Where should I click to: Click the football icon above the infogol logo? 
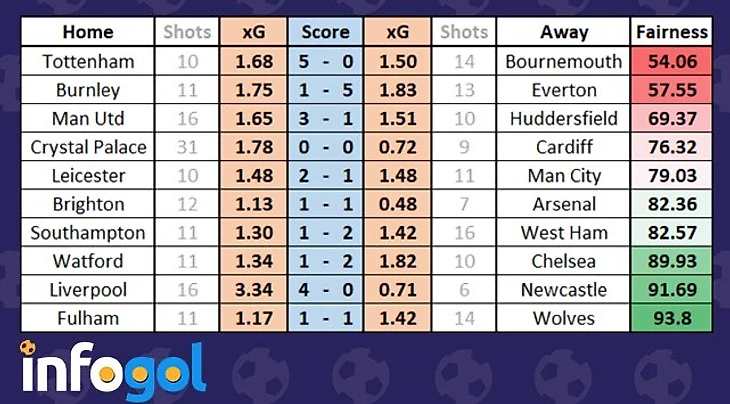pyautogui.click(x=28, y=349)
